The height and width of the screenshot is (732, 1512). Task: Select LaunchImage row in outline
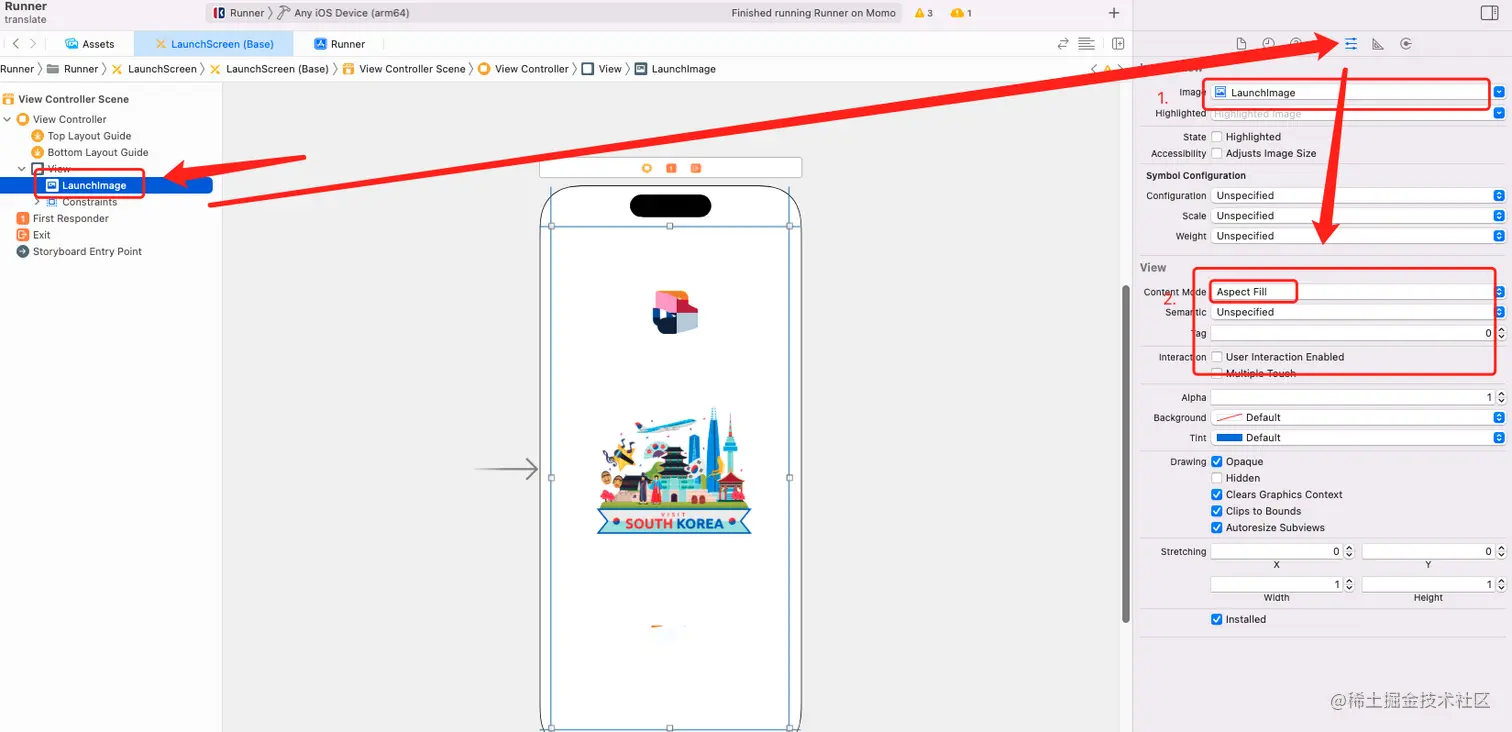pyautogui.click(x=106, y=185)
